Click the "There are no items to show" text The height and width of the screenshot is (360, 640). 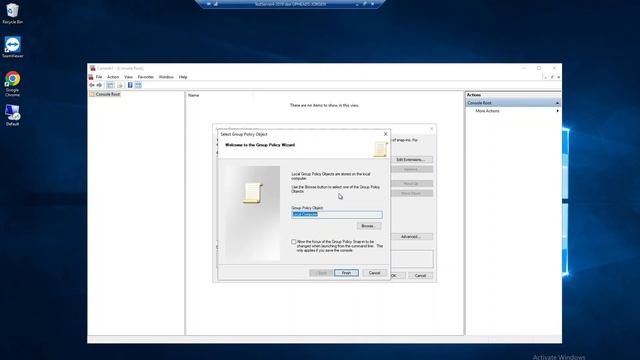pos(324,105)
